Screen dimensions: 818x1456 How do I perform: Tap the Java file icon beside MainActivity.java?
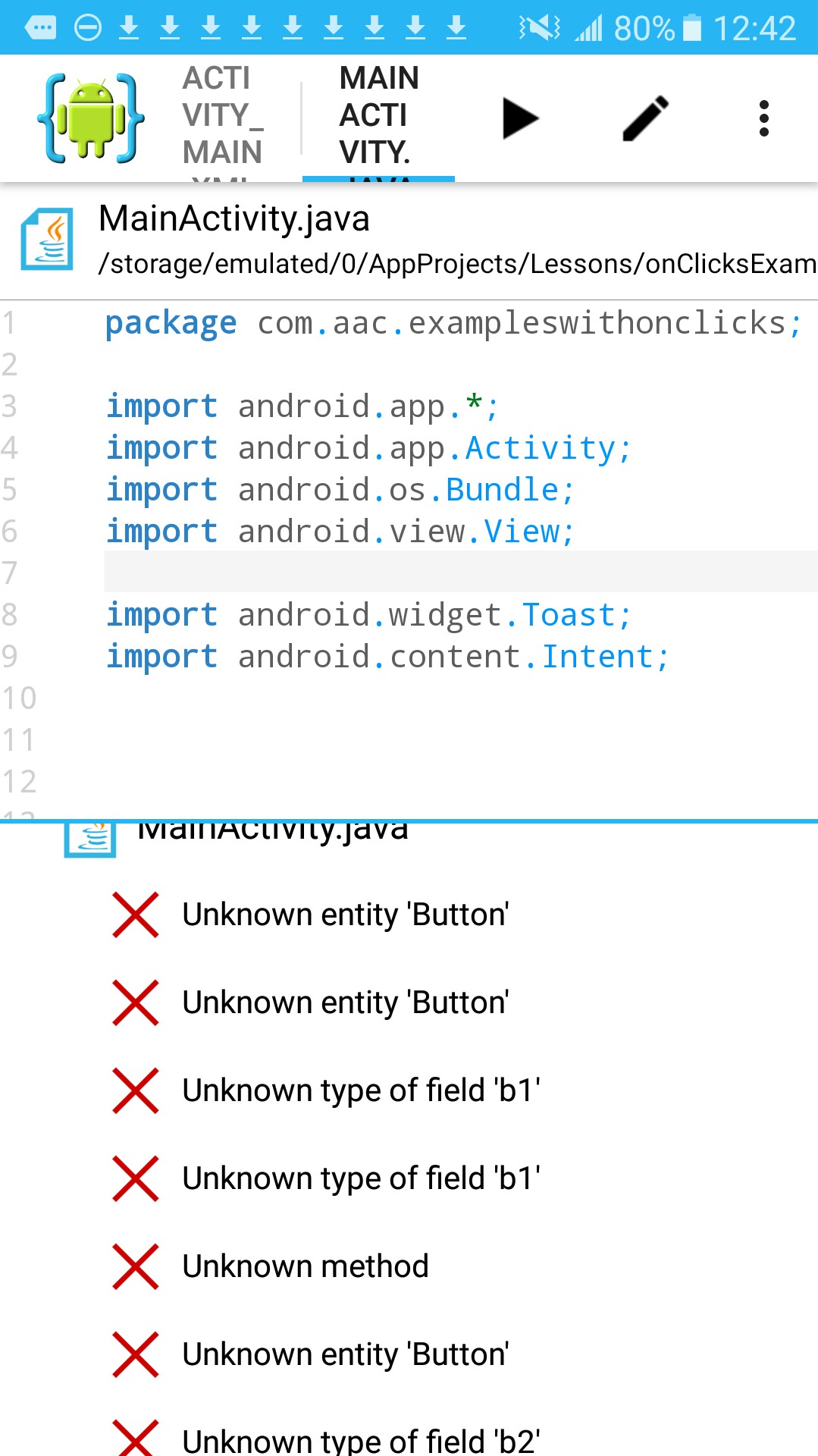[x=49, y=240]
